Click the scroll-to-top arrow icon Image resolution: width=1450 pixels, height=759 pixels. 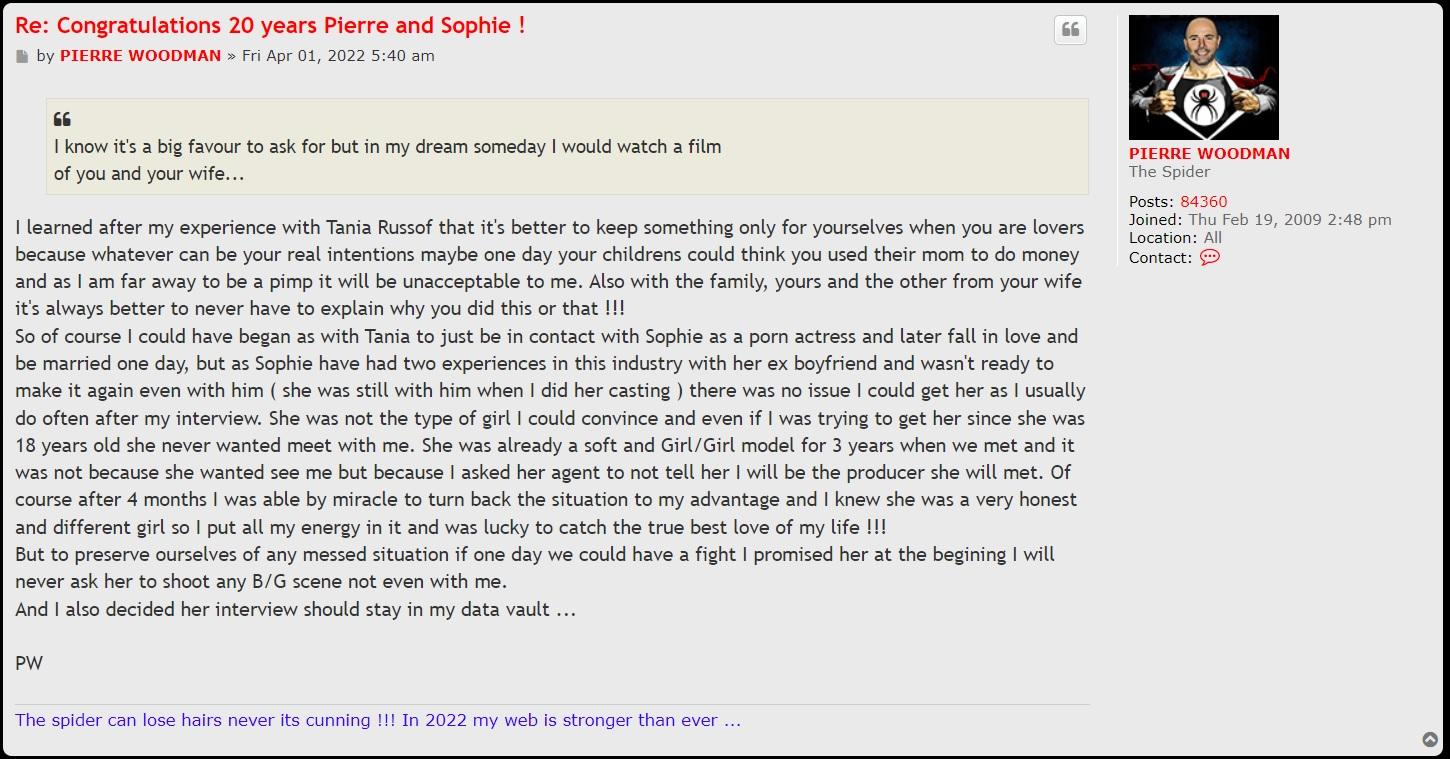tap(1430, 740)
